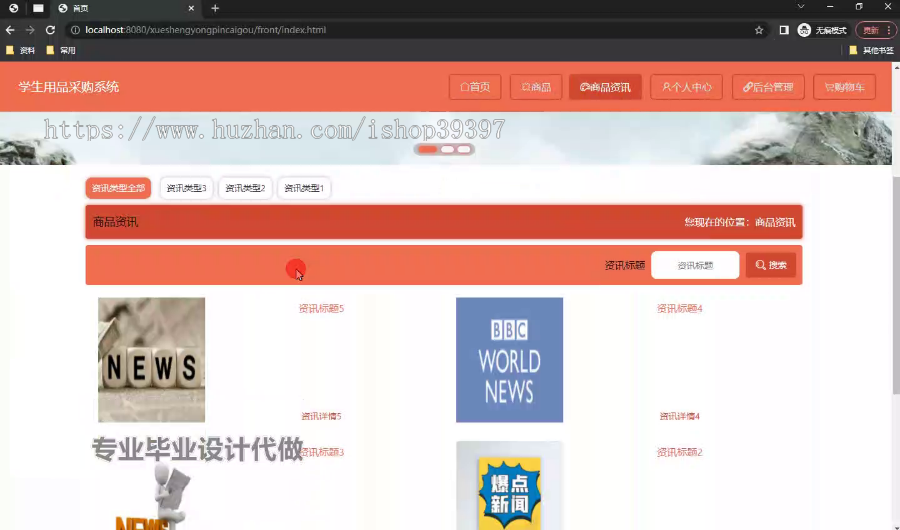Filter by 资讯类型2
Screen dimensions: 900x530
[245, 188]
